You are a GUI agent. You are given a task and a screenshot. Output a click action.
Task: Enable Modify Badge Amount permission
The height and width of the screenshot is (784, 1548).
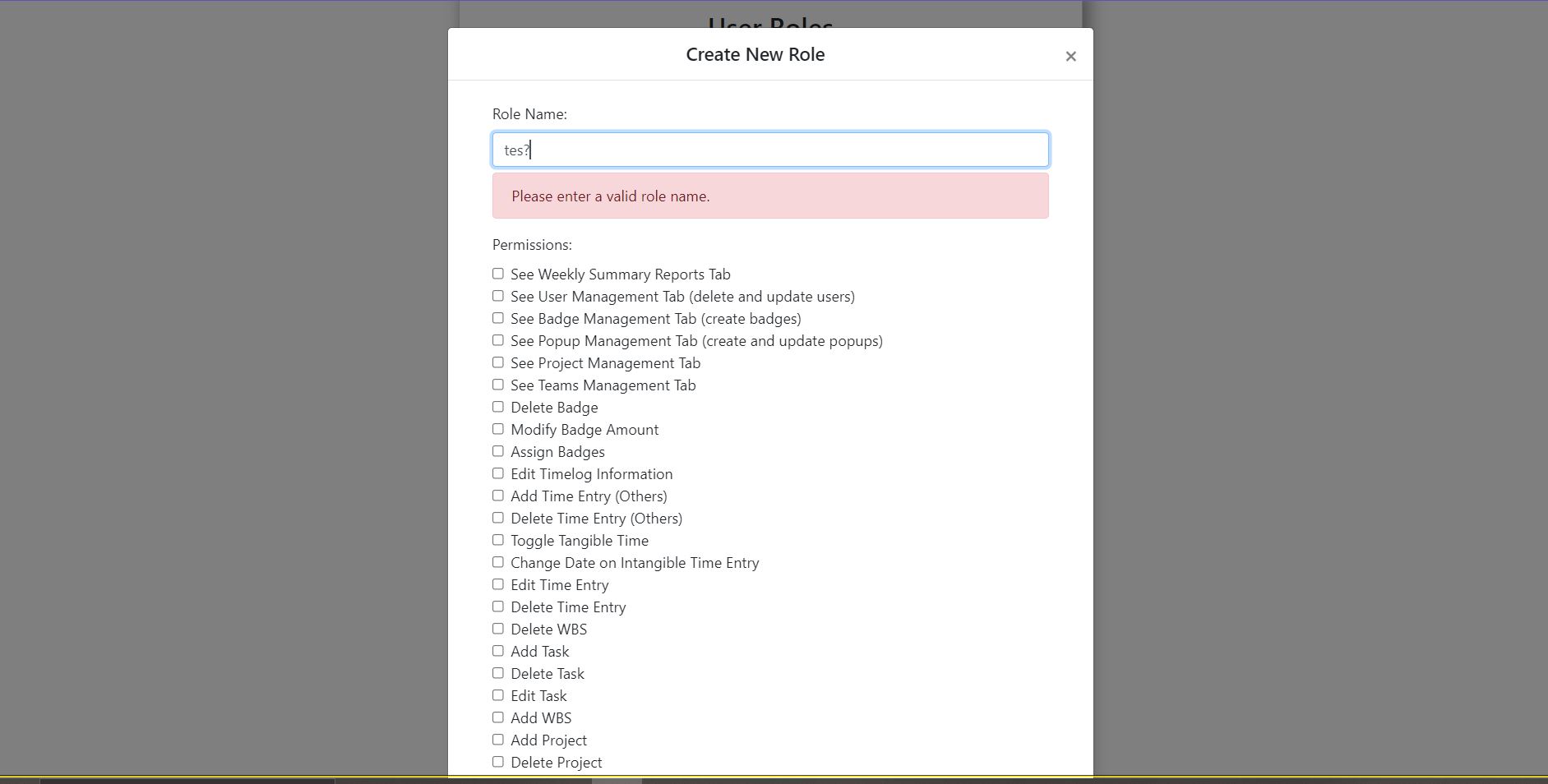498,429
